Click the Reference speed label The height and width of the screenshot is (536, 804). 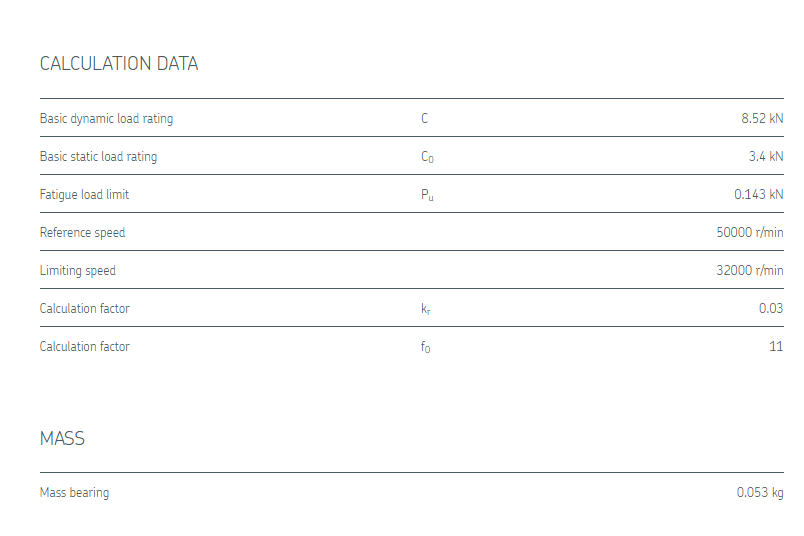point(82,233)
